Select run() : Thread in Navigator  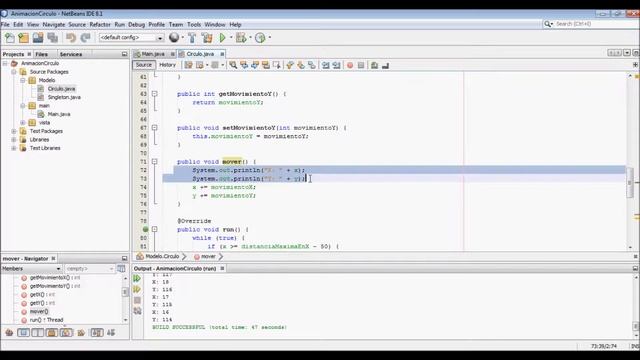46,320
